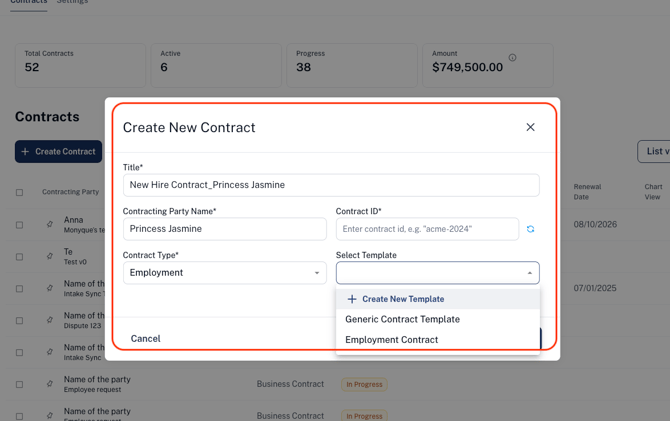The height and width of the screenshot is (421, 670).
Task: Click pin icon on Employee request row
Action: pos(50,384)
